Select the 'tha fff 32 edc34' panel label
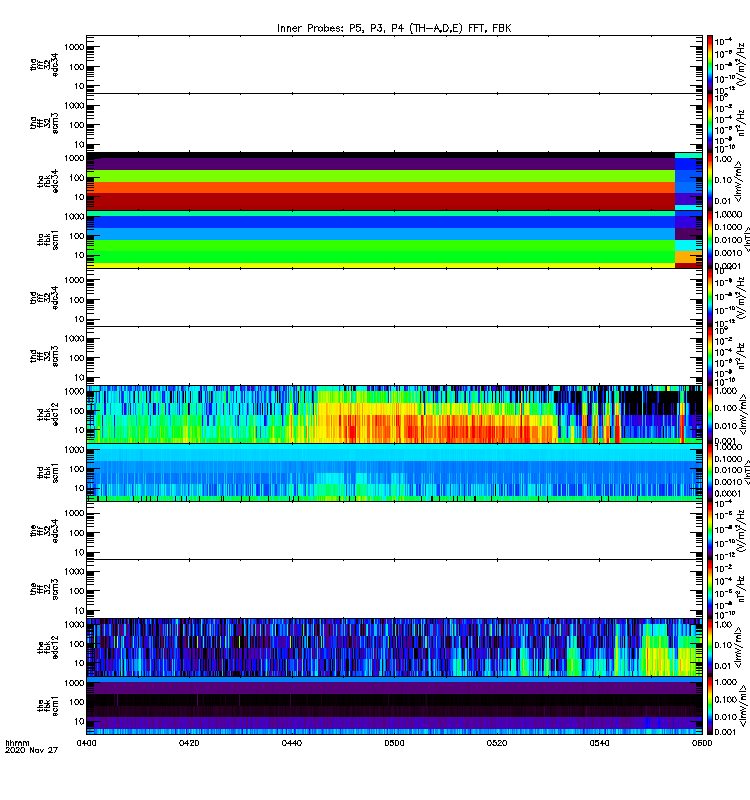This screenshot has width=750, height=800. click(44, 65)
